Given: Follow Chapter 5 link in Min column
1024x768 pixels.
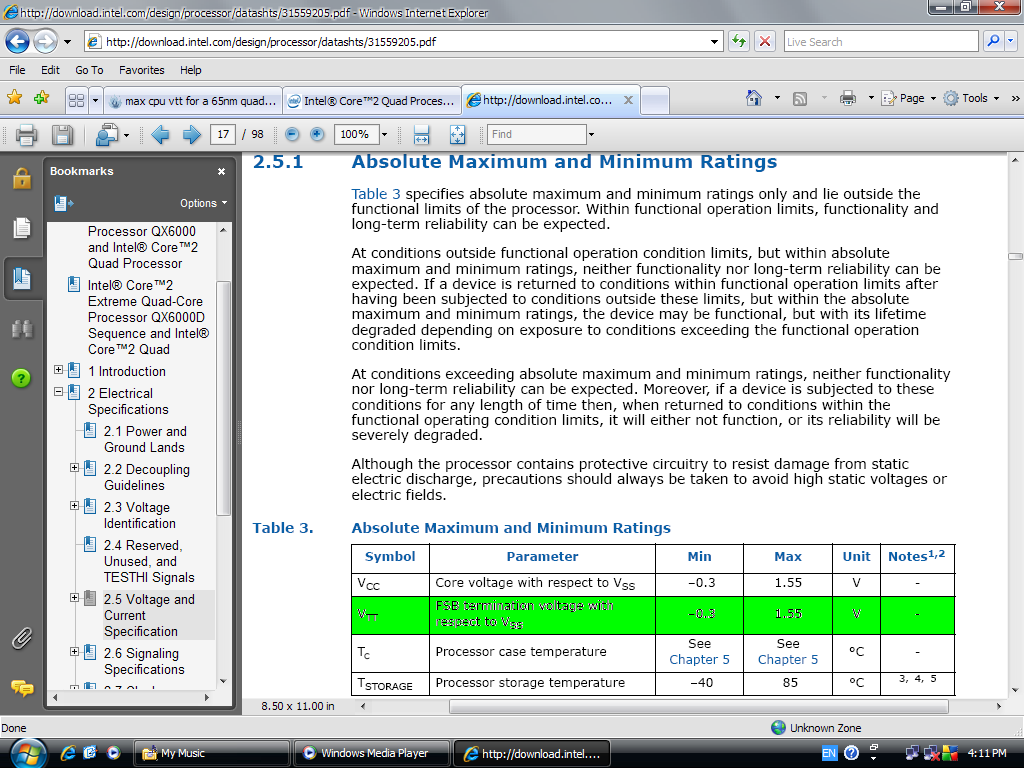Looking at the screenshot, I should tap(699, 660).
